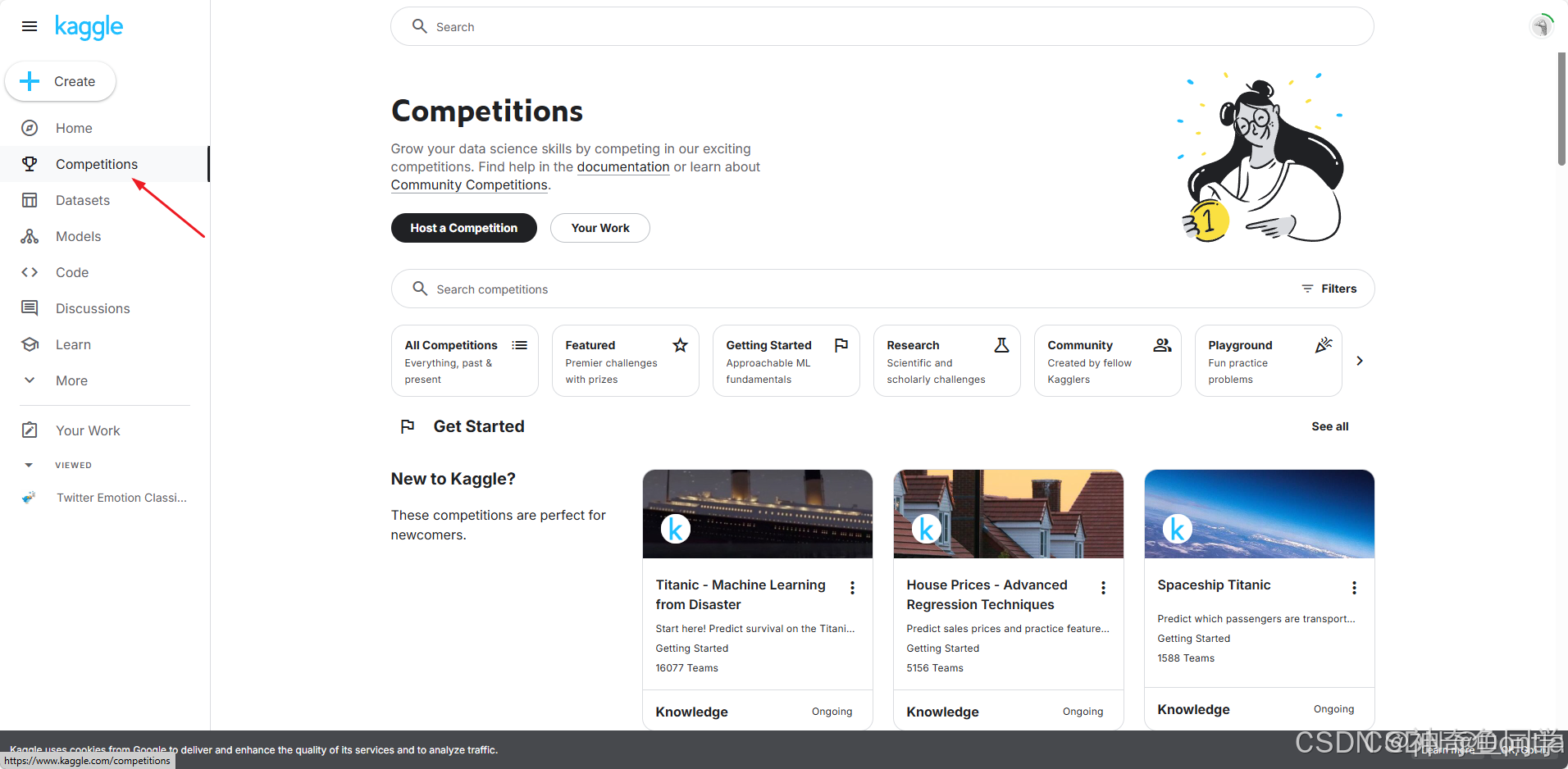1568x769 pixels.
Task: Click the Kaggle logo
Action: [x=89, y=27]
